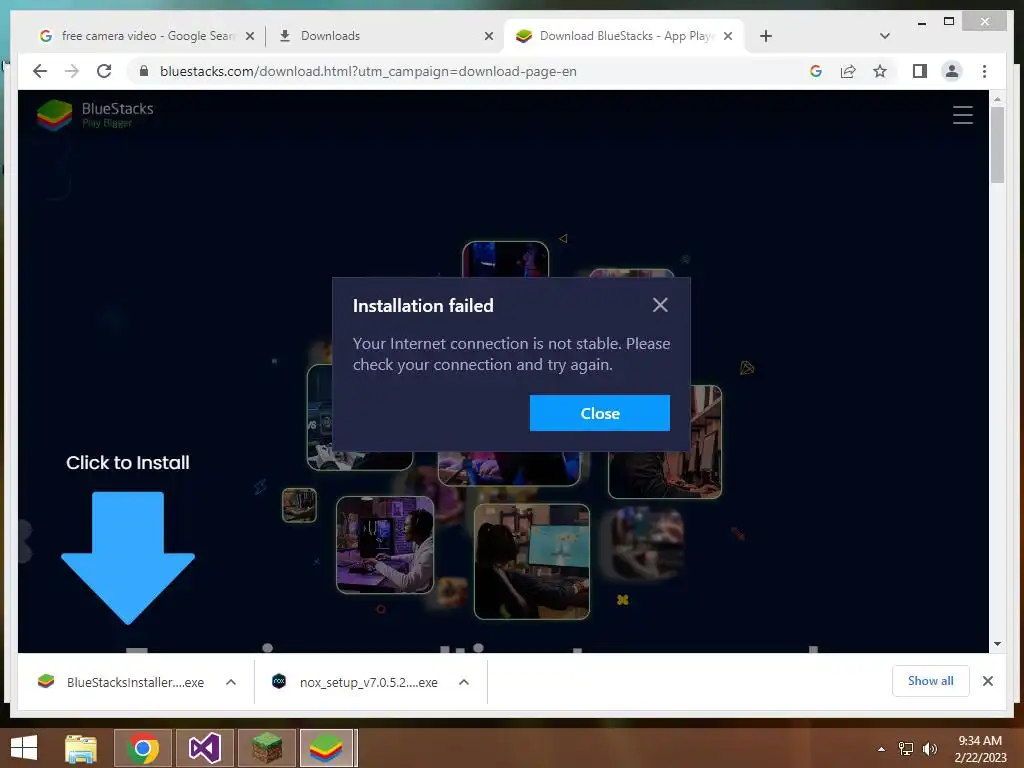Reload the BlueStacks download page
1024x768 pixels.
coord(104,71)
